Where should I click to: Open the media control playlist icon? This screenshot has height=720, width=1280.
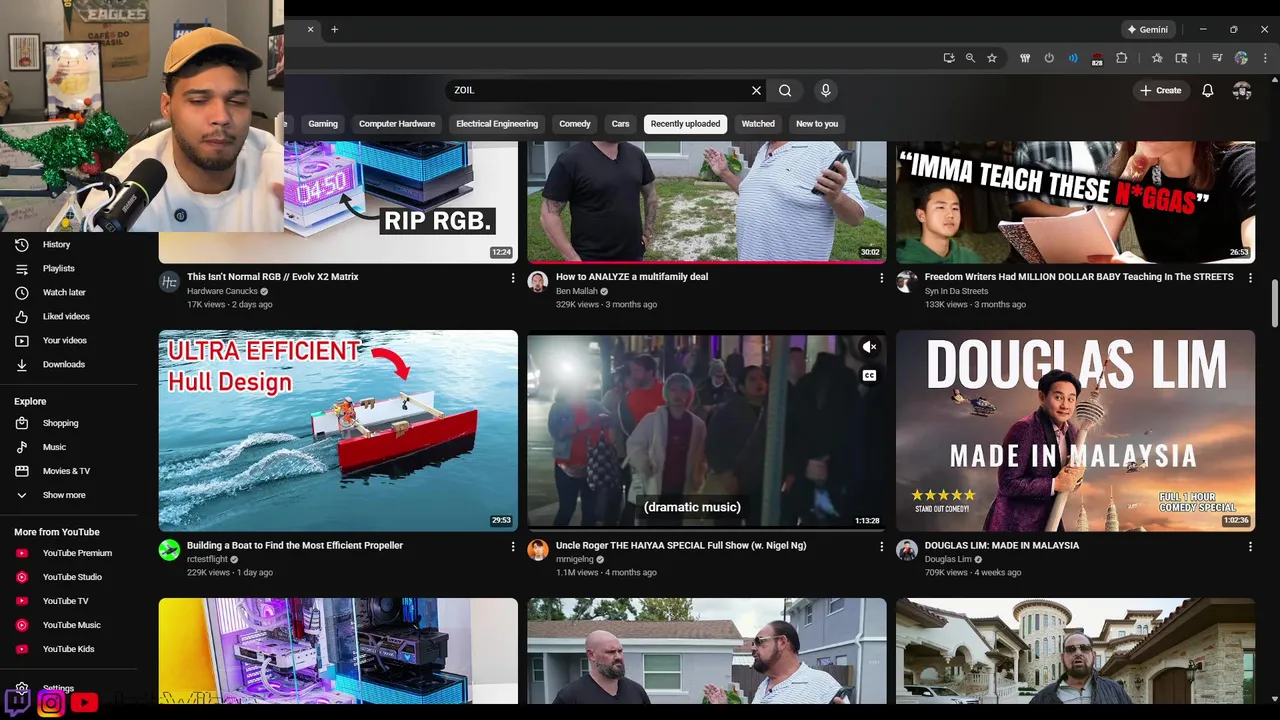click(1217, 58)
